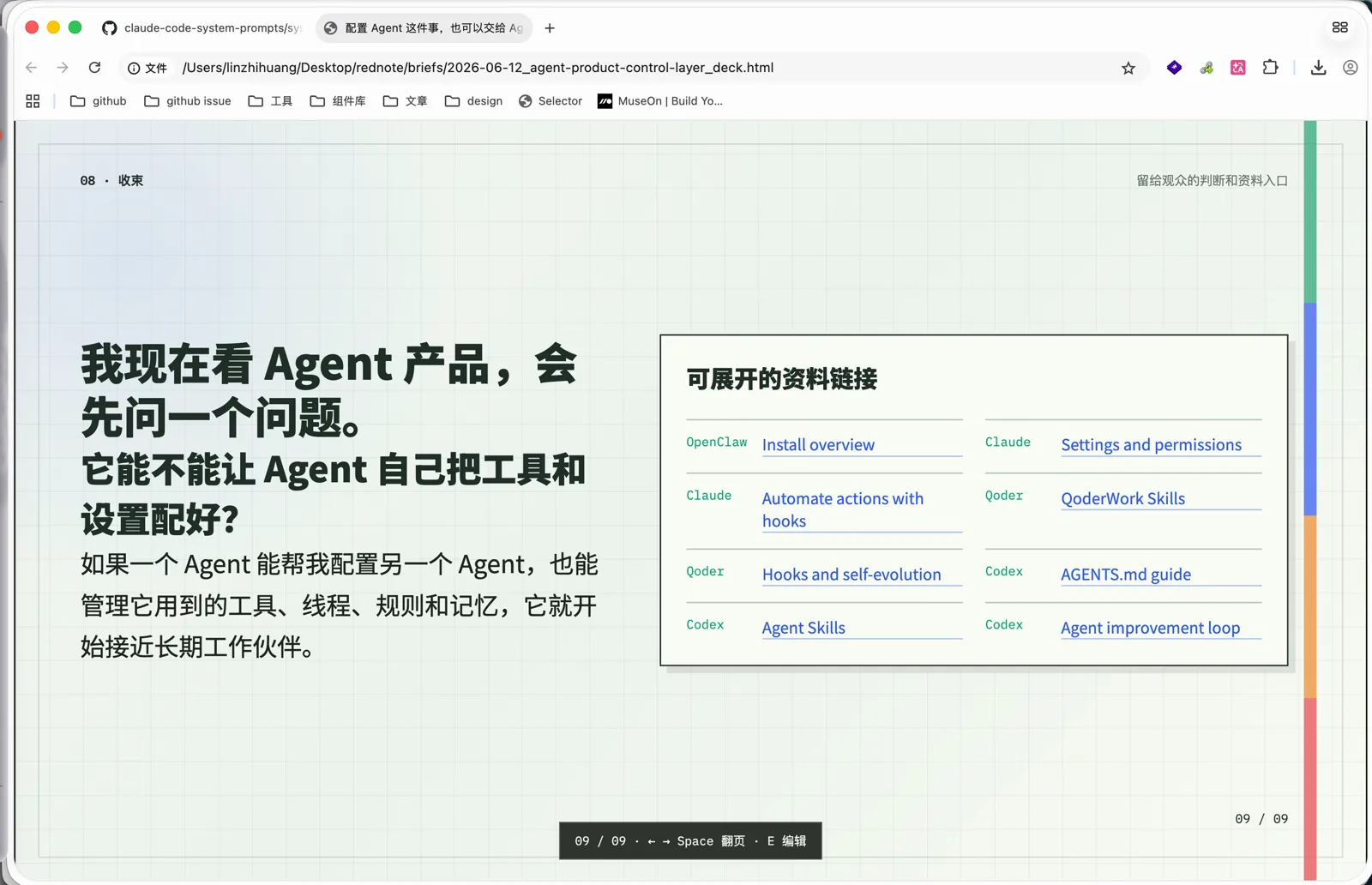Open the Agent Skills link
The width and height of the screenshot is (1372, 885).
[803, 628]
